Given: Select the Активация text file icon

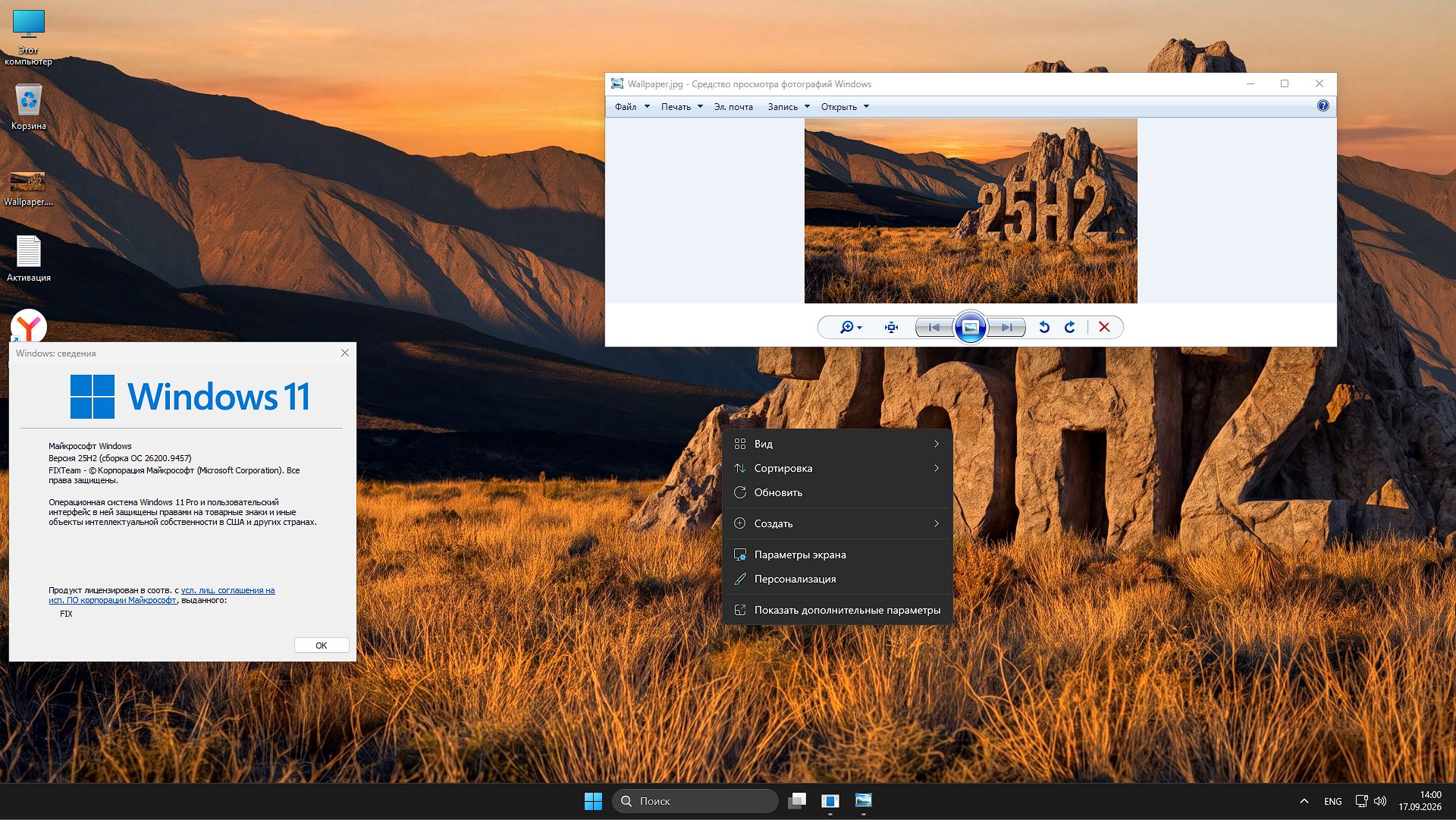Looking at the screenshot, I should (29, 259).
